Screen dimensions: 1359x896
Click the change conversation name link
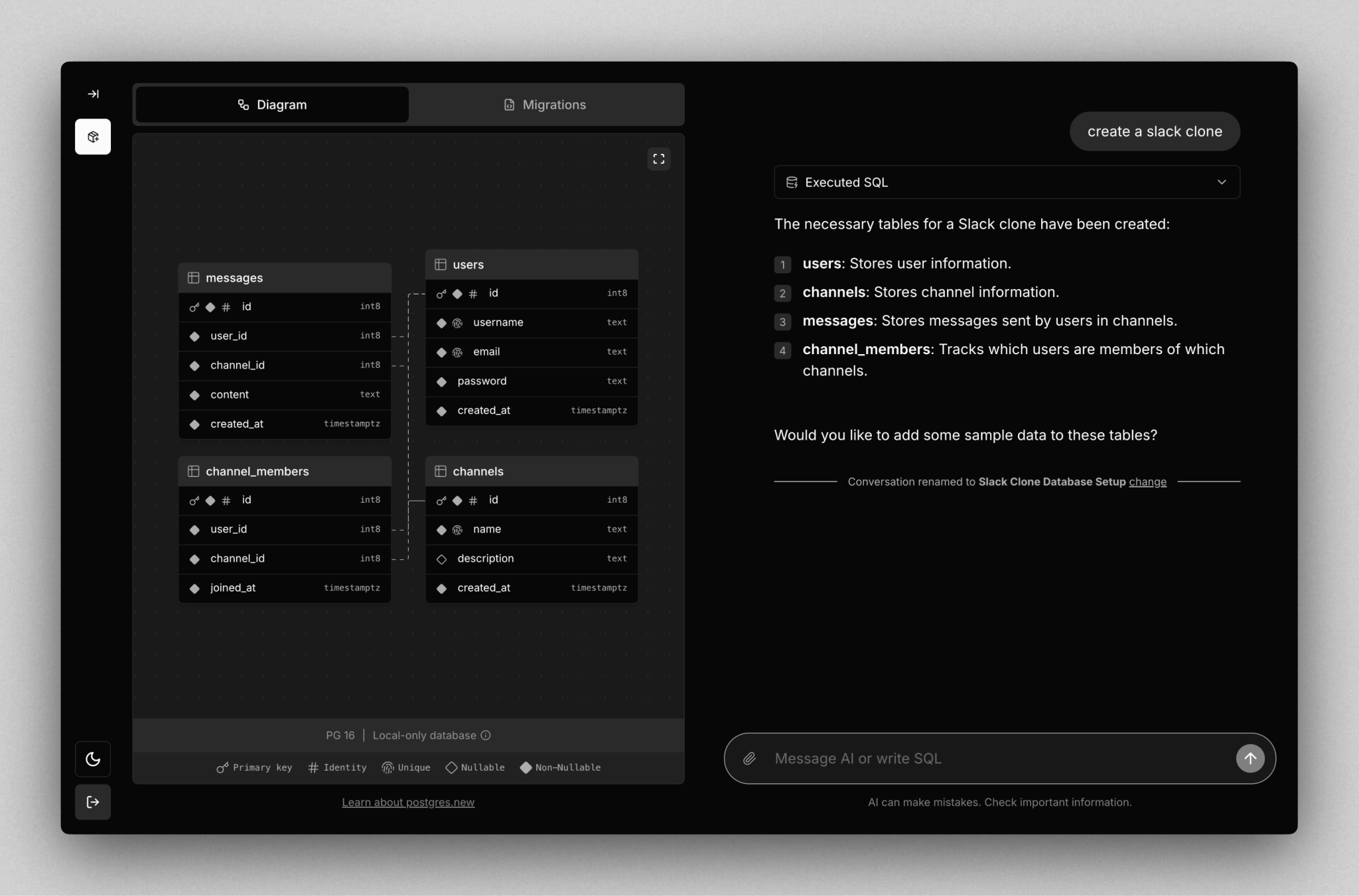point(1147,481)
